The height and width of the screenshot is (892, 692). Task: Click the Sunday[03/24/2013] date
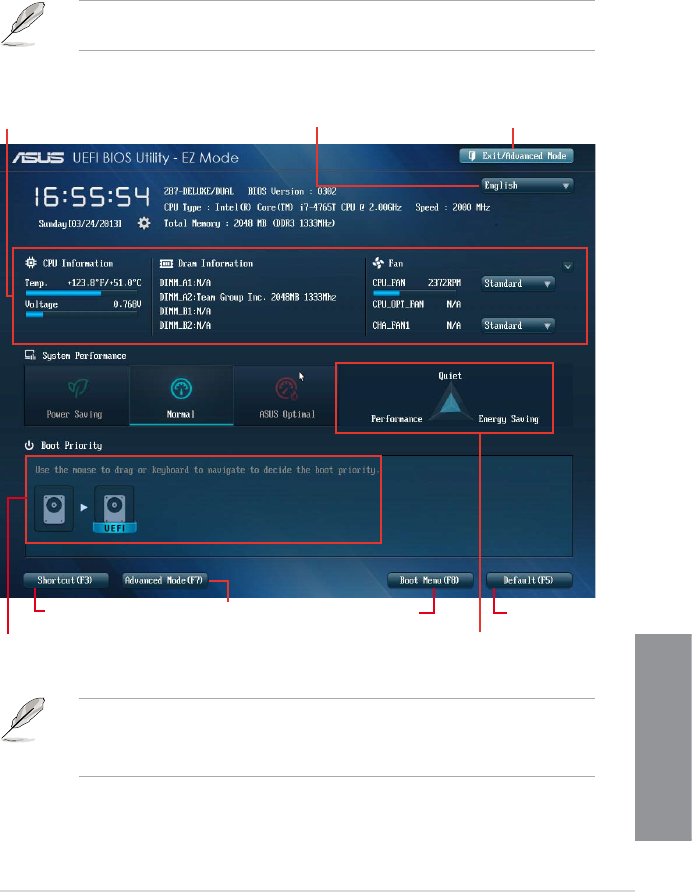80,224
